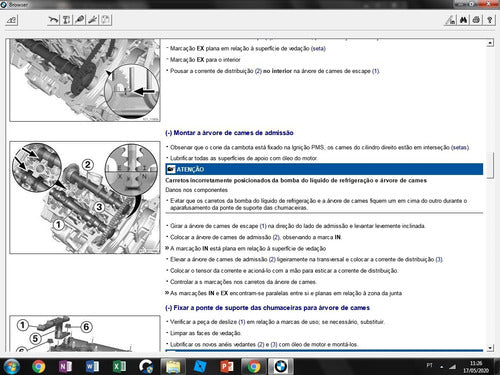
Task: Click 'As marcações IN e EX encontram-se paralelas' line
Action: [x=284, y=293]
